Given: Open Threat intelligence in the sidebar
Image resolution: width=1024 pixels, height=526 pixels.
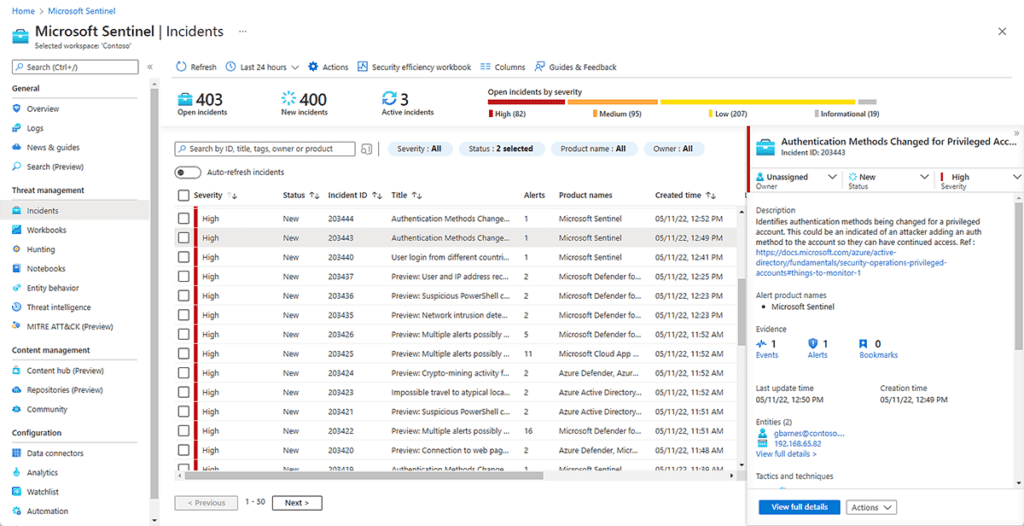Looking at the screenshot, I should pyautogui.click(x=58, y=307).
